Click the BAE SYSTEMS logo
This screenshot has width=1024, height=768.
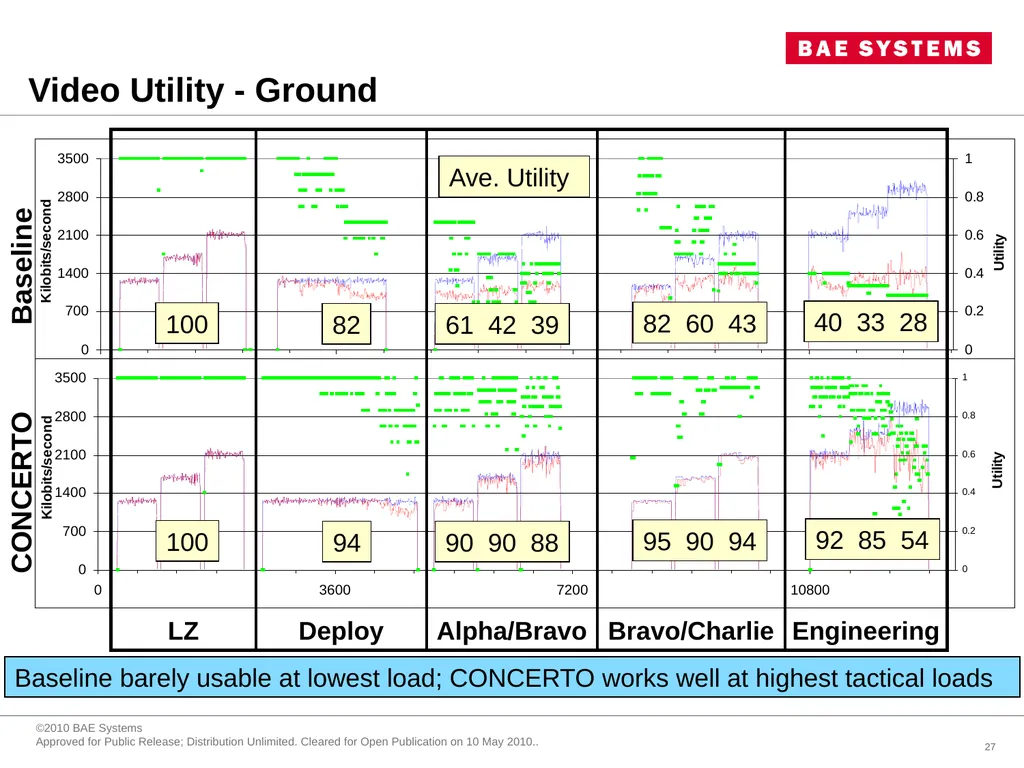888,48
